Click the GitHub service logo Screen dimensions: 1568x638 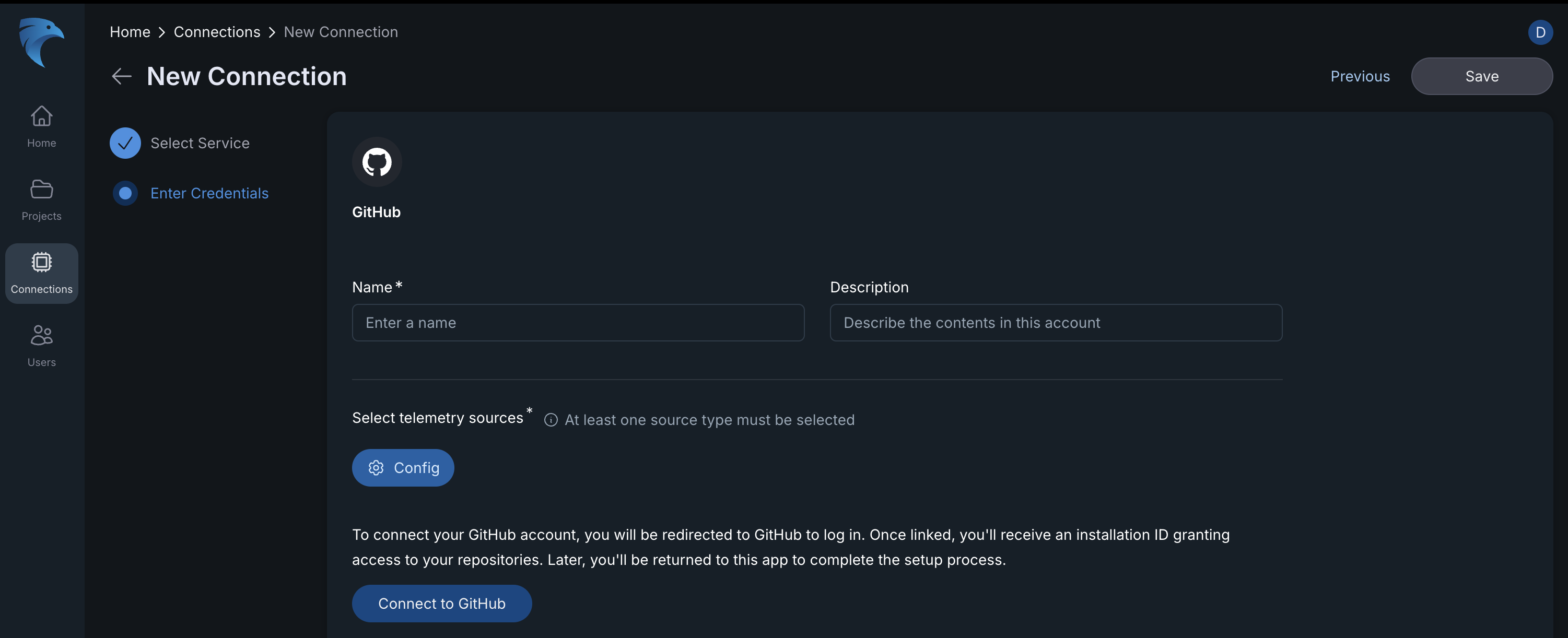[377, 162]
